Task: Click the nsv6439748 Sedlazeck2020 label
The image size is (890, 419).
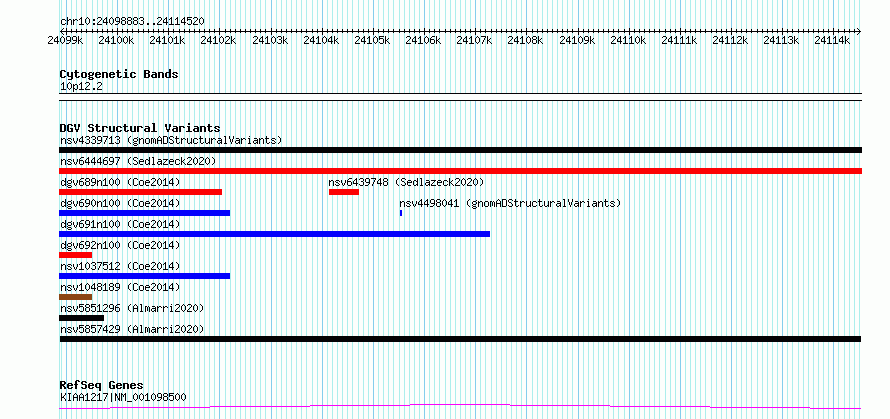Action: coord(406,182)
